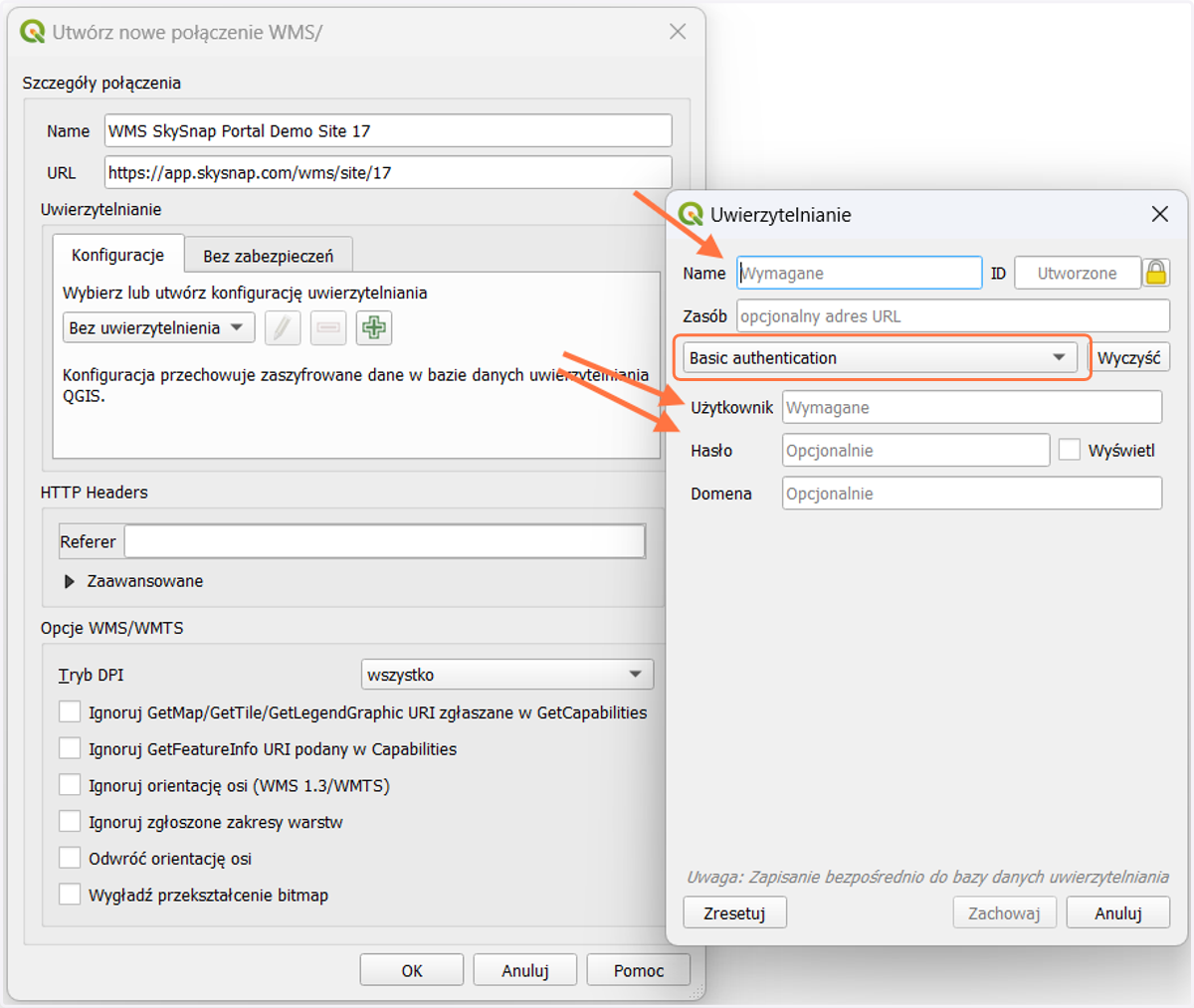The image size is (1194, 1008).
Task: Click QGIS logo in WMS connection title bar
Action: [33, 32]
